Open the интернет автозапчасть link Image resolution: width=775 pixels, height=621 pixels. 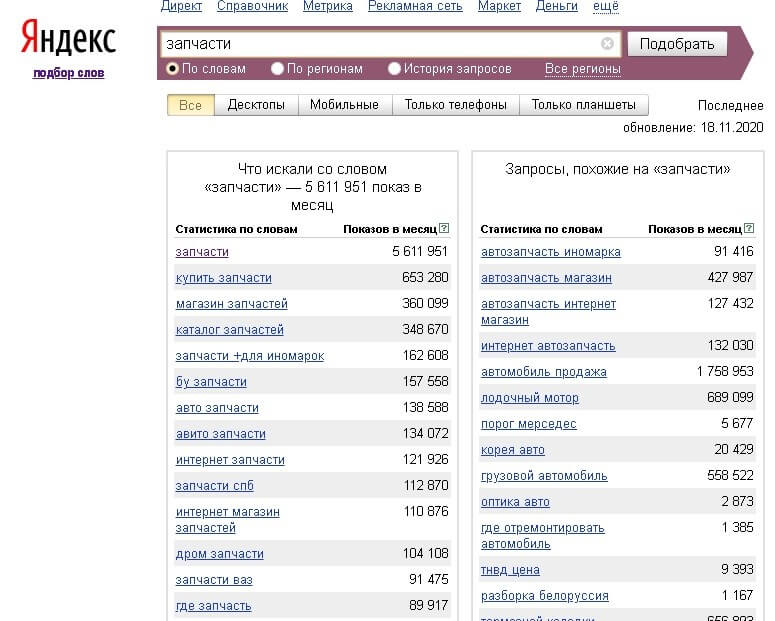pyautogui.click(x=548, y=346)
